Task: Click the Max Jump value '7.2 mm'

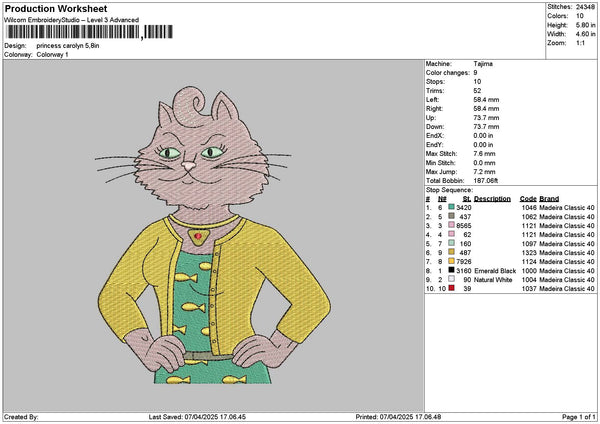Action: (x=484, y=172)
